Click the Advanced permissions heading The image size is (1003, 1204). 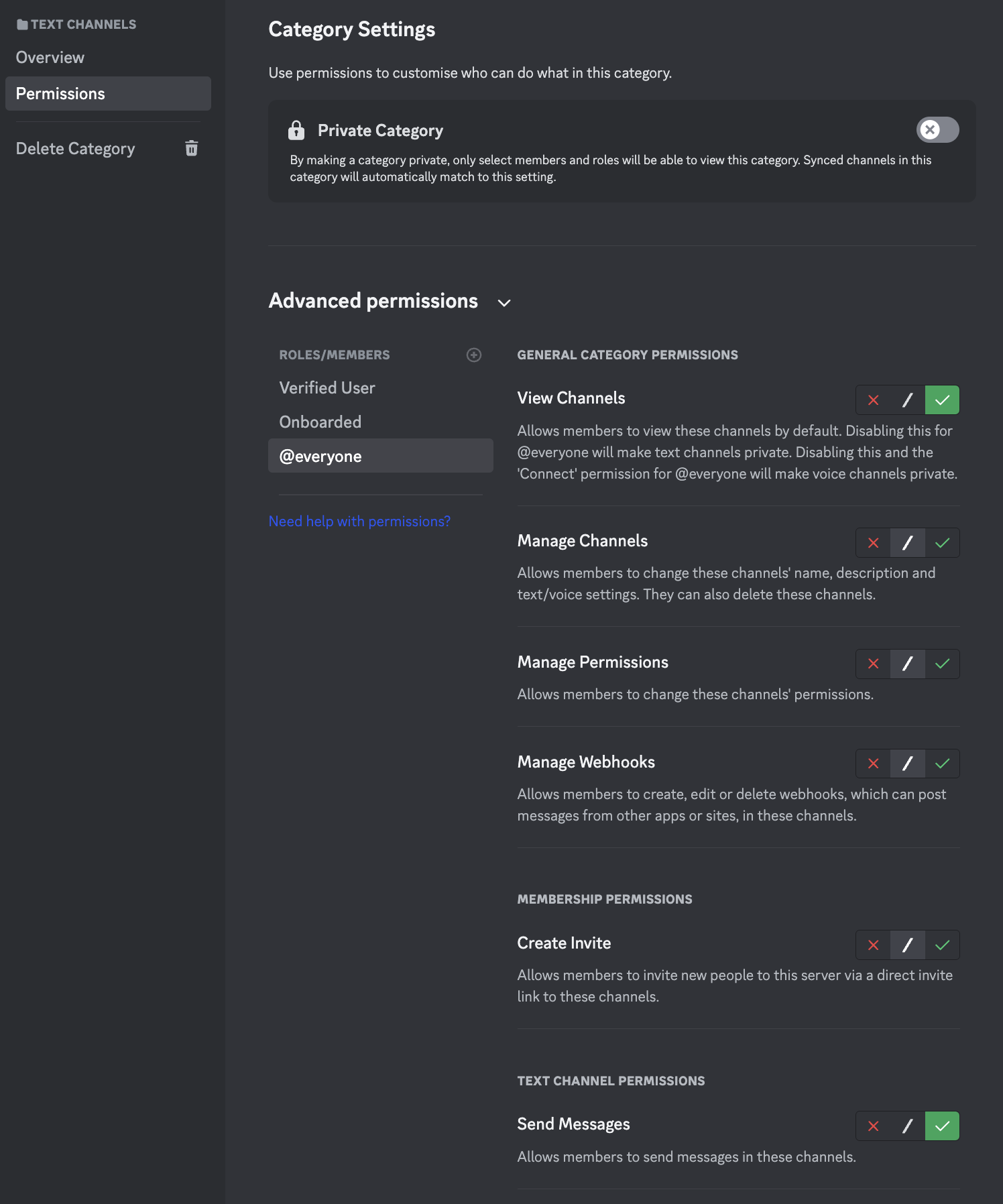(373, 301)
